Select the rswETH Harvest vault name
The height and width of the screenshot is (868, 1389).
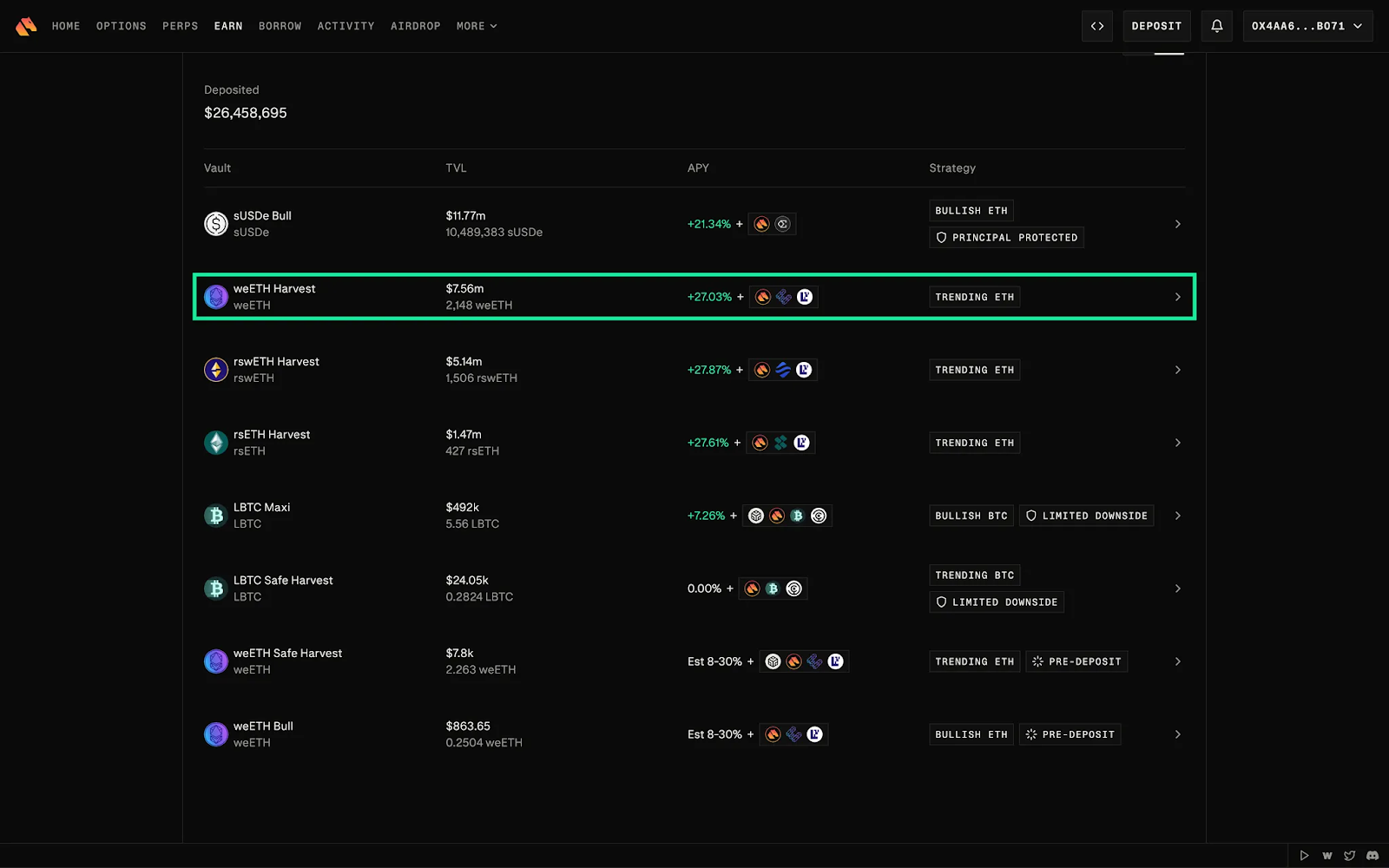[x=276, y=361]
